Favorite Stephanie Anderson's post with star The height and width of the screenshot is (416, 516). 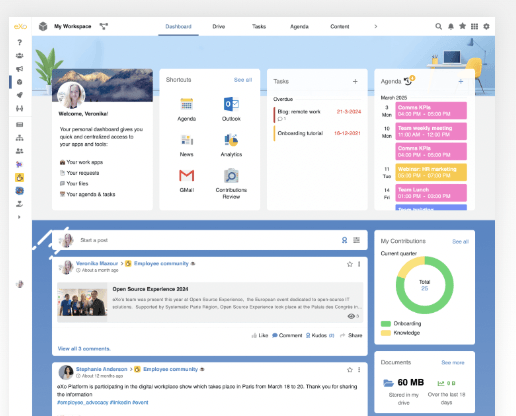coord(350,370)
